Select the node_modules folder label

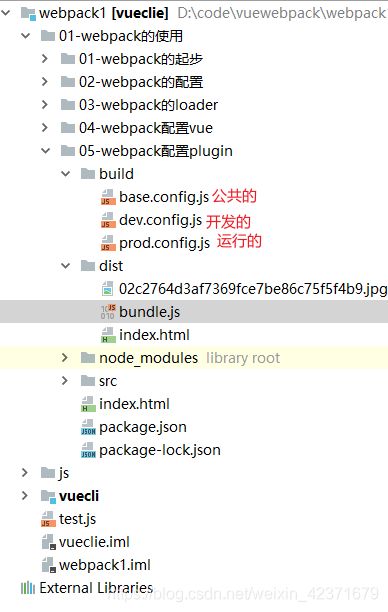point(148,358)
